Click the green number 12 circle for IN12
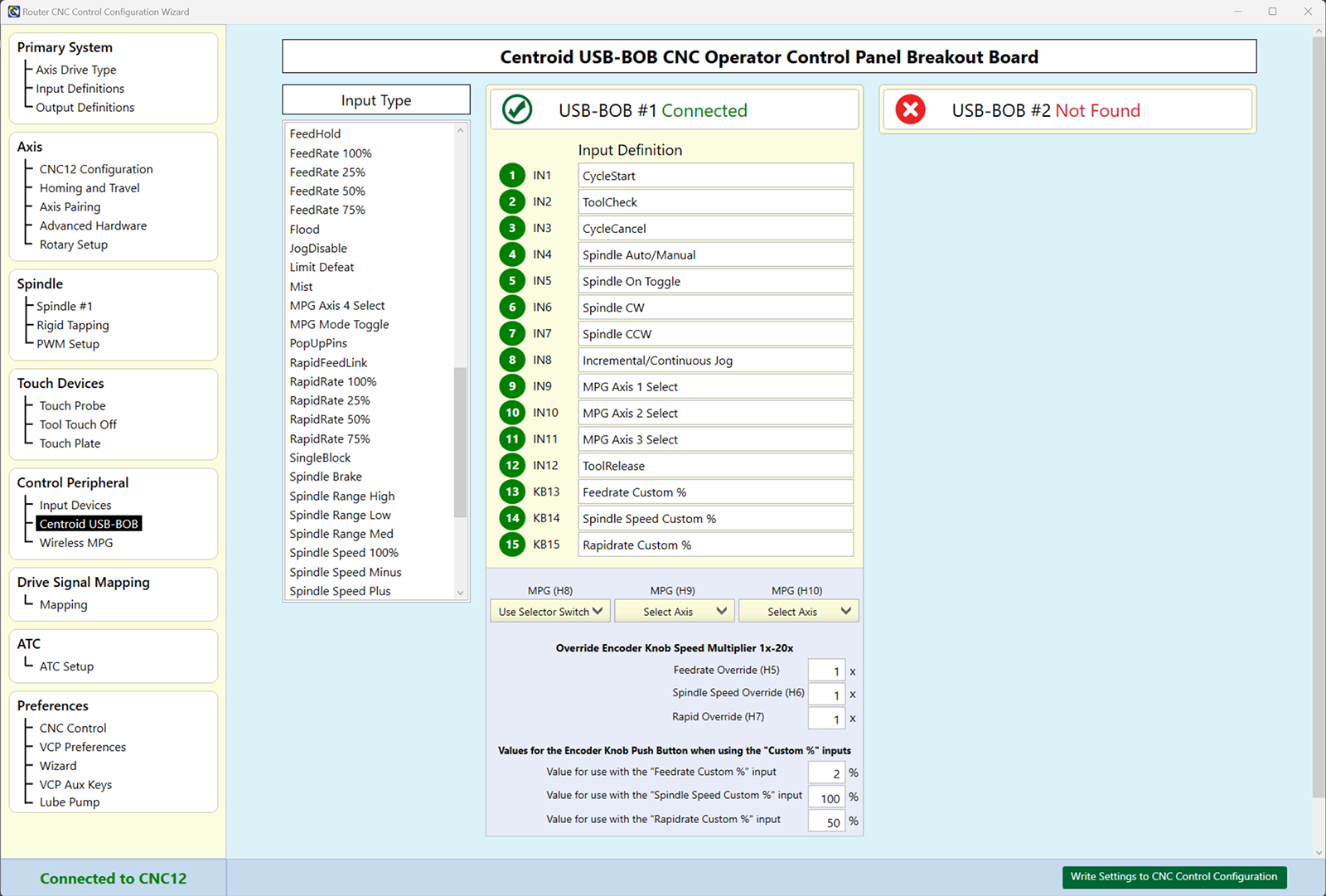 point(512,466)
